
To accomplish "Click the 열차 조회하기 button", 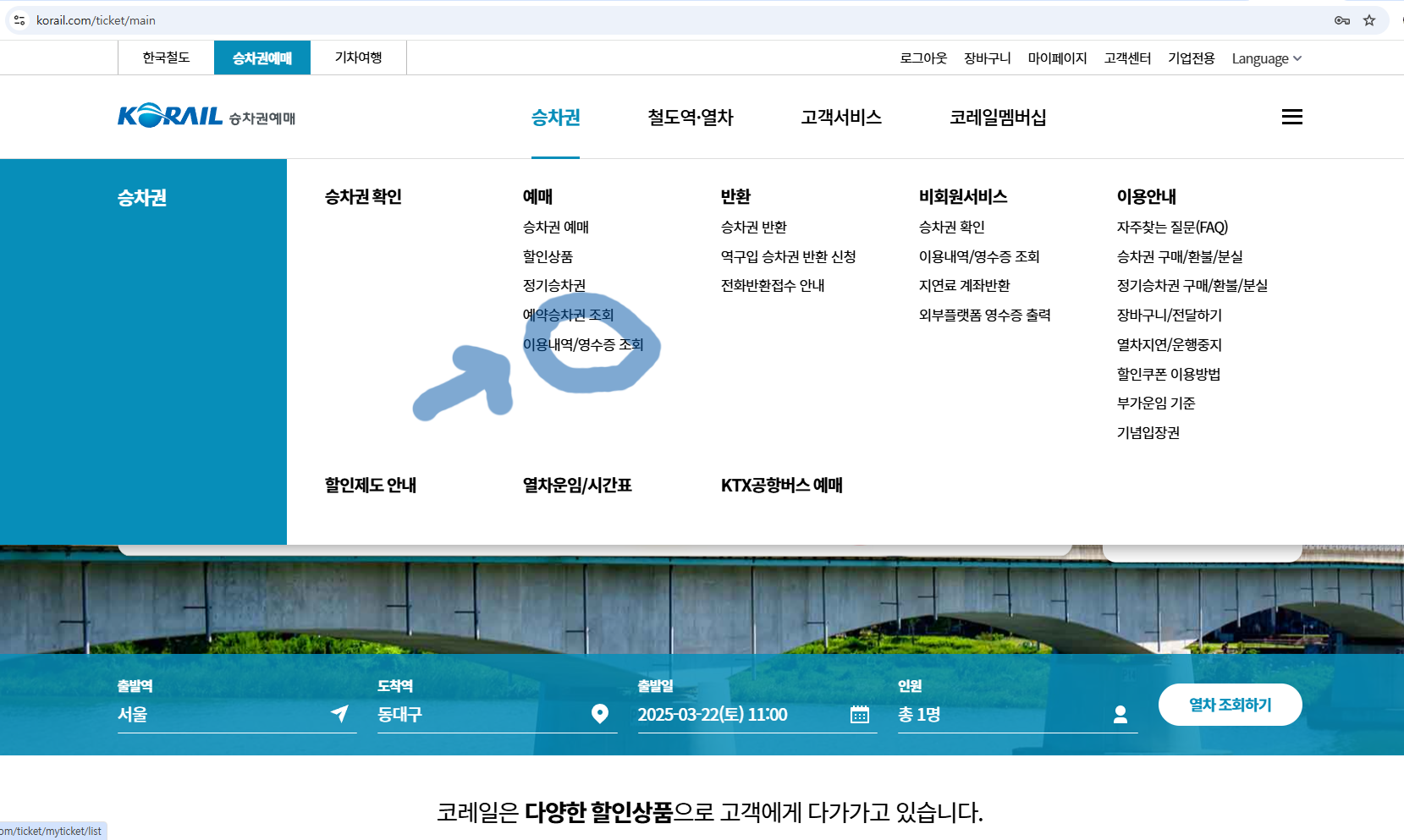I will (1230, 705).
